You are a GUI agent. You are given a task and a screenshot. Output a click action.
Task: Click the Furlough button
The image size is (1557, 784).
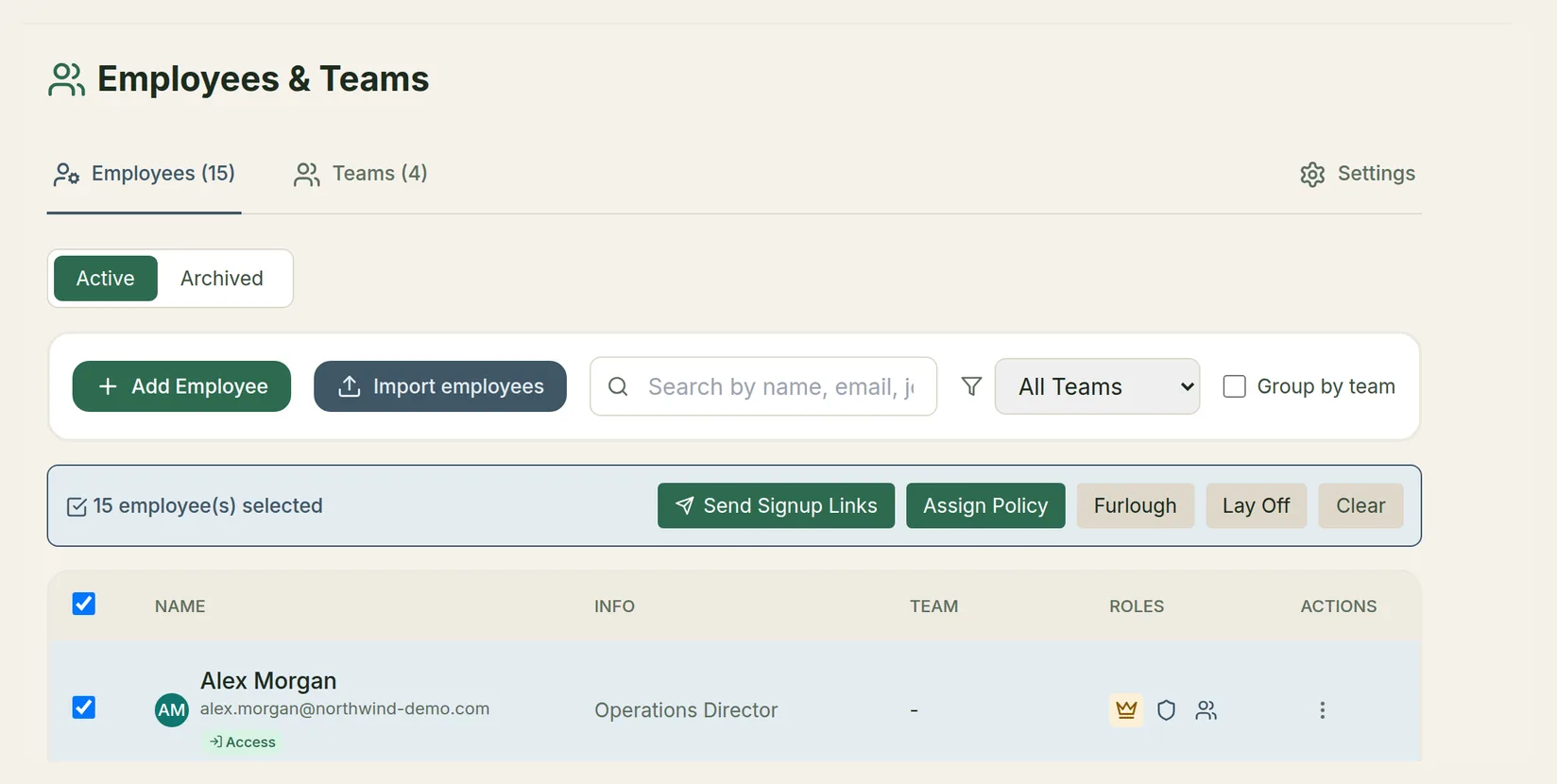[1136, 505]
